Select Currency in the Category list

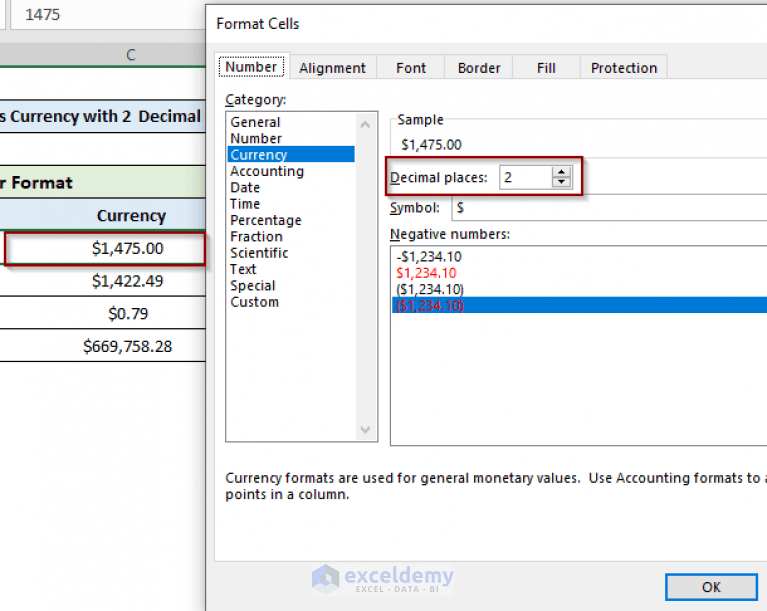pyautogui.click(x=291, y=154)
